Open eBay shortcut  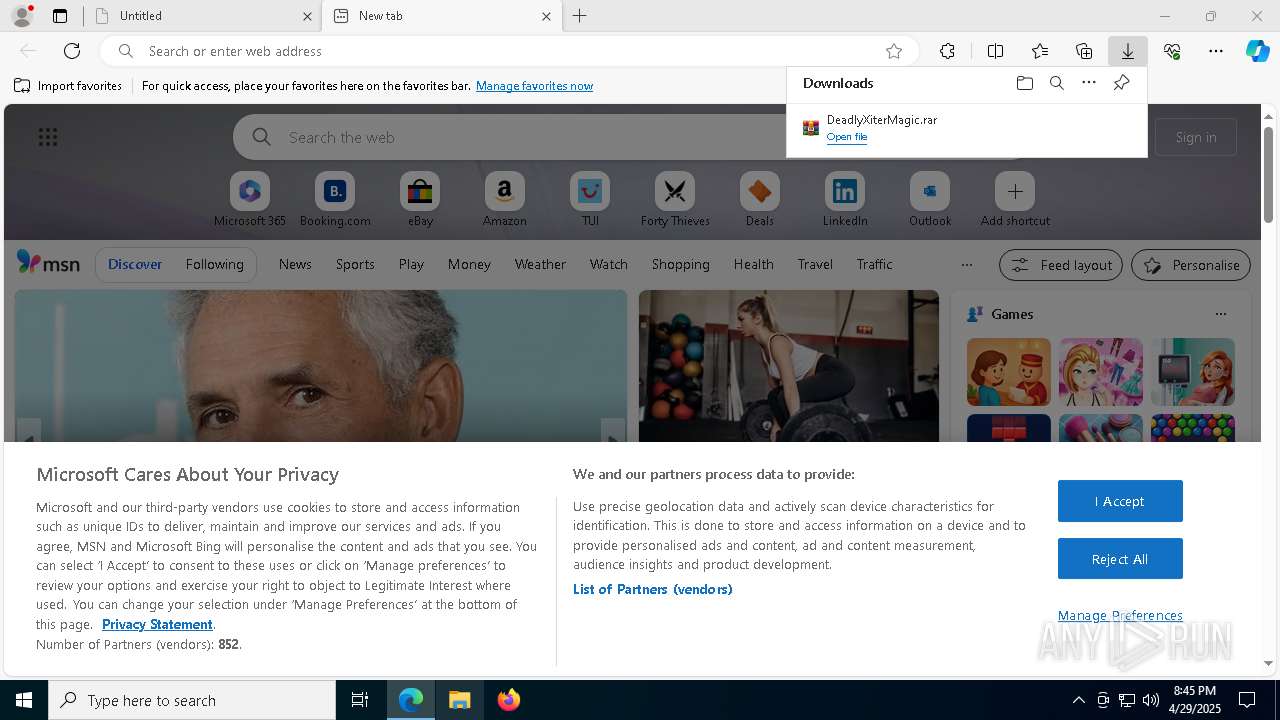tap(420, 200)
